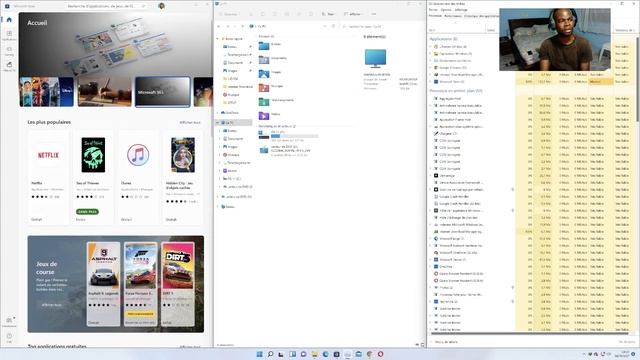Select Ce PC in navigation pane

[x=234, y=122]
